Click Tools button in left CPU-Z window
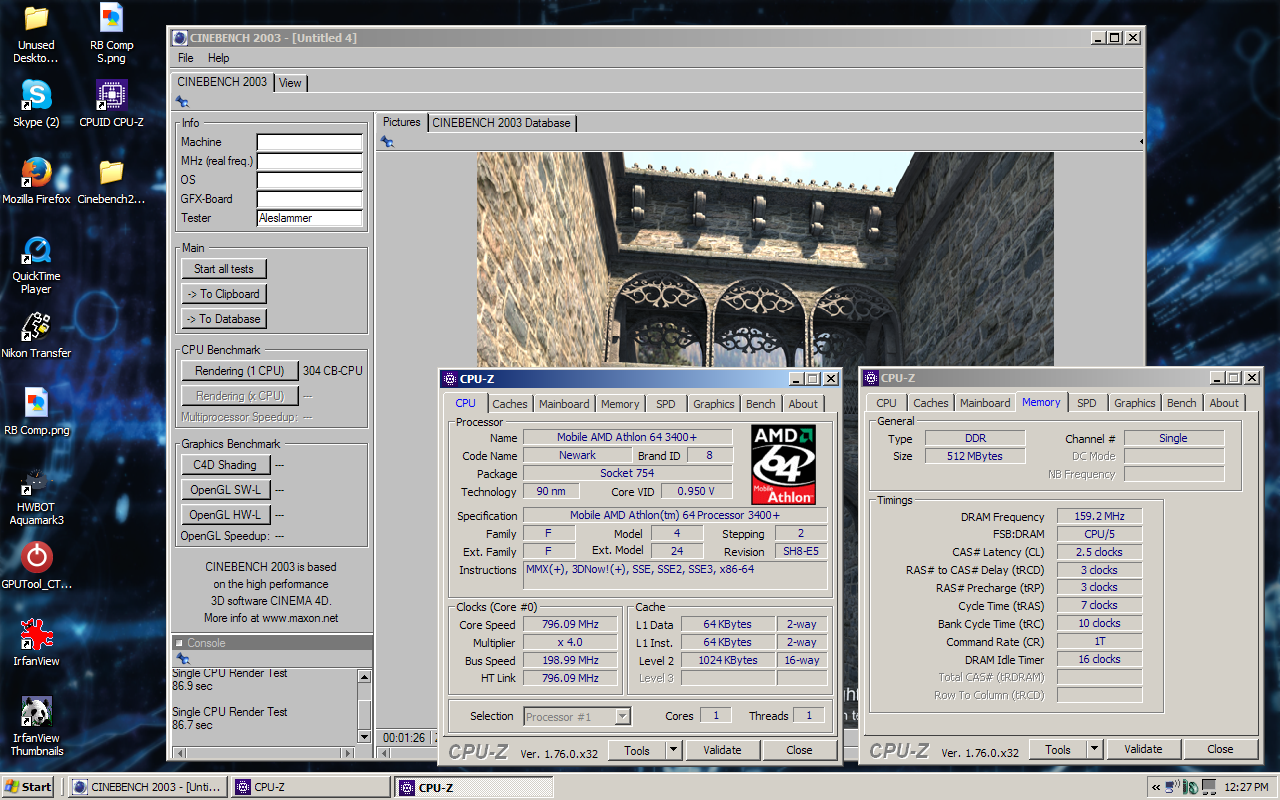Viewport: 1280px width, 800px height. point(637,750)
